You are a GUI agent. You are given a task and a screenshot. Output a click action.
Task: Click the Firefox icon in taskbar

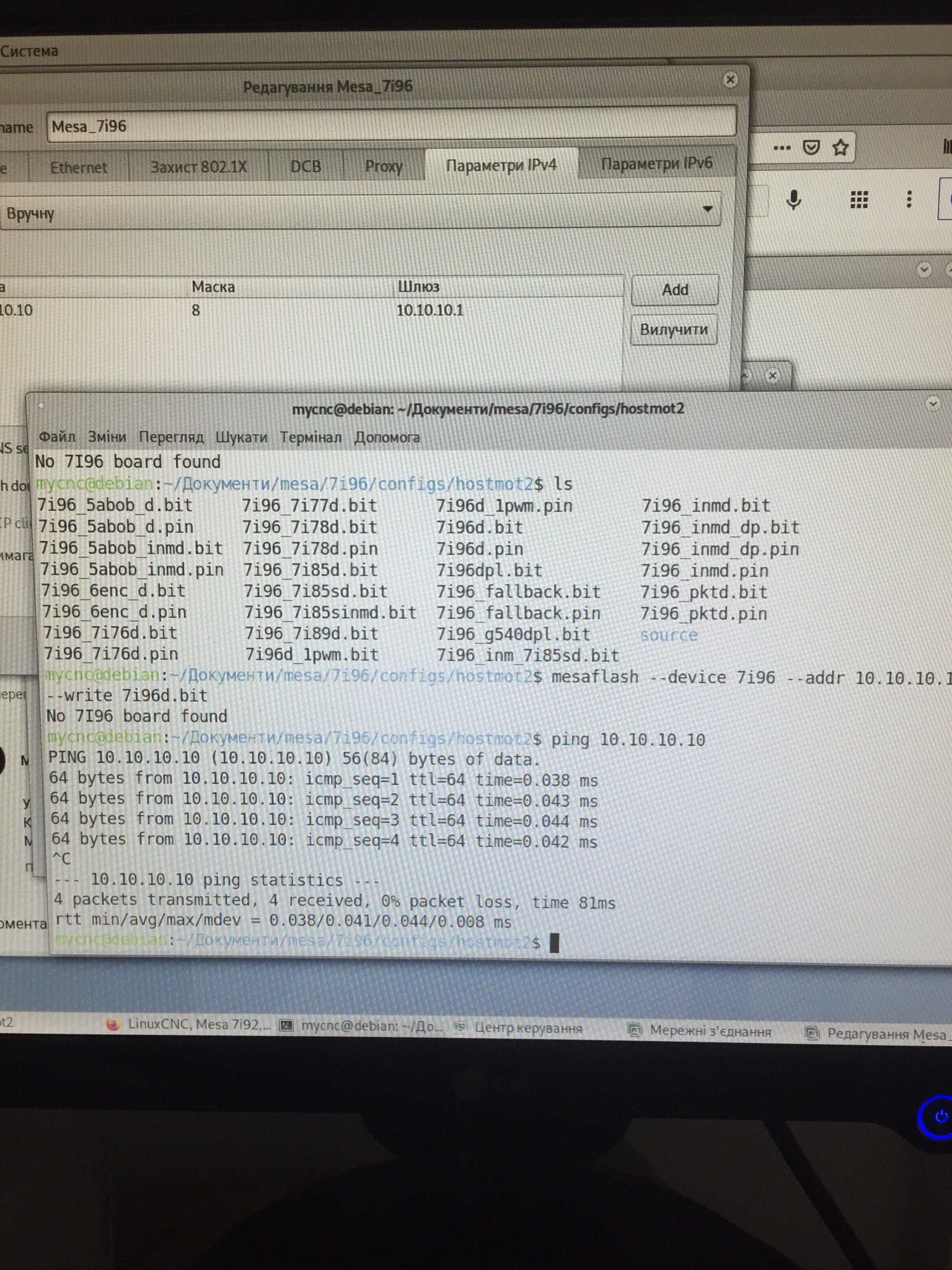point(112,1024)
